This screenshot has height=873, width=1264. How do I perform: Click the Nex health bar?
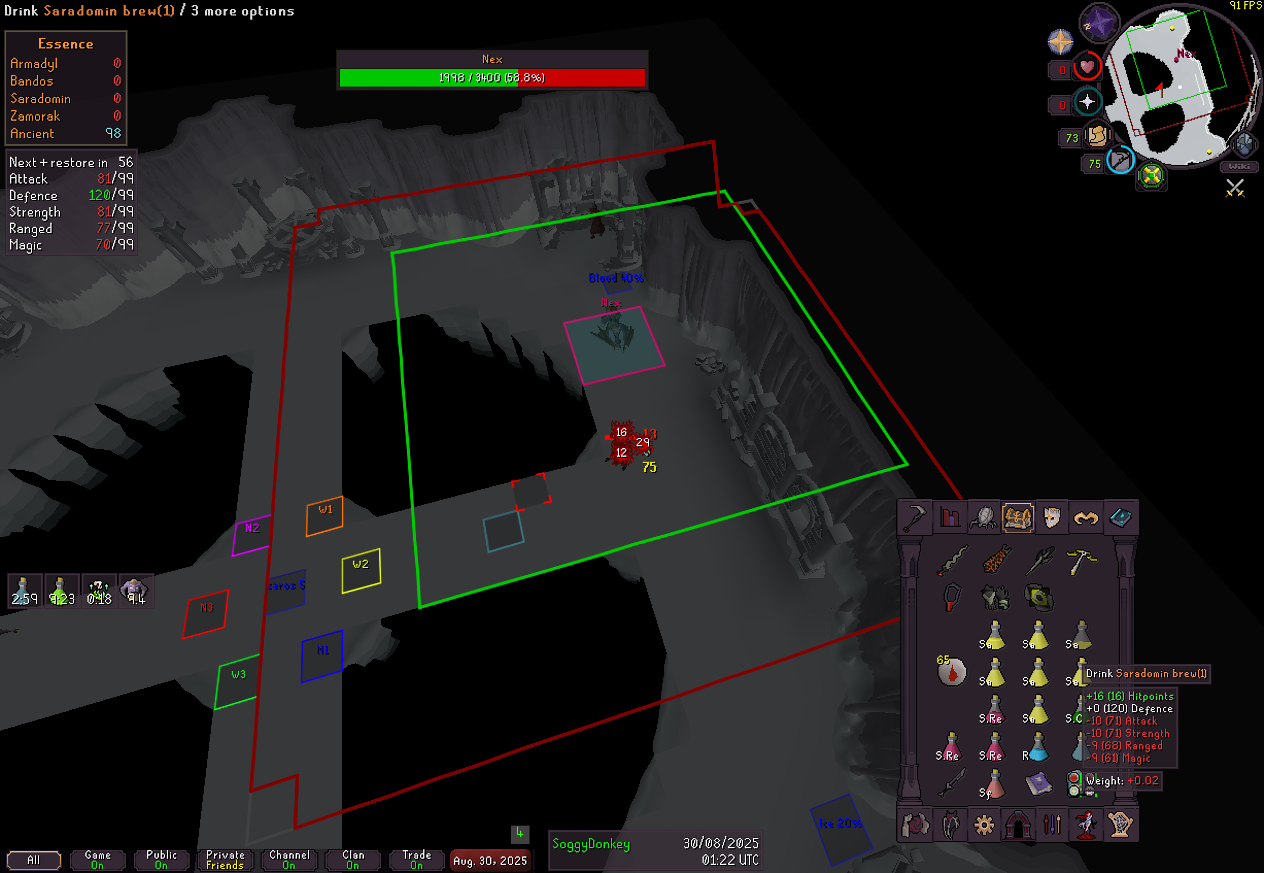click(492, 78)
